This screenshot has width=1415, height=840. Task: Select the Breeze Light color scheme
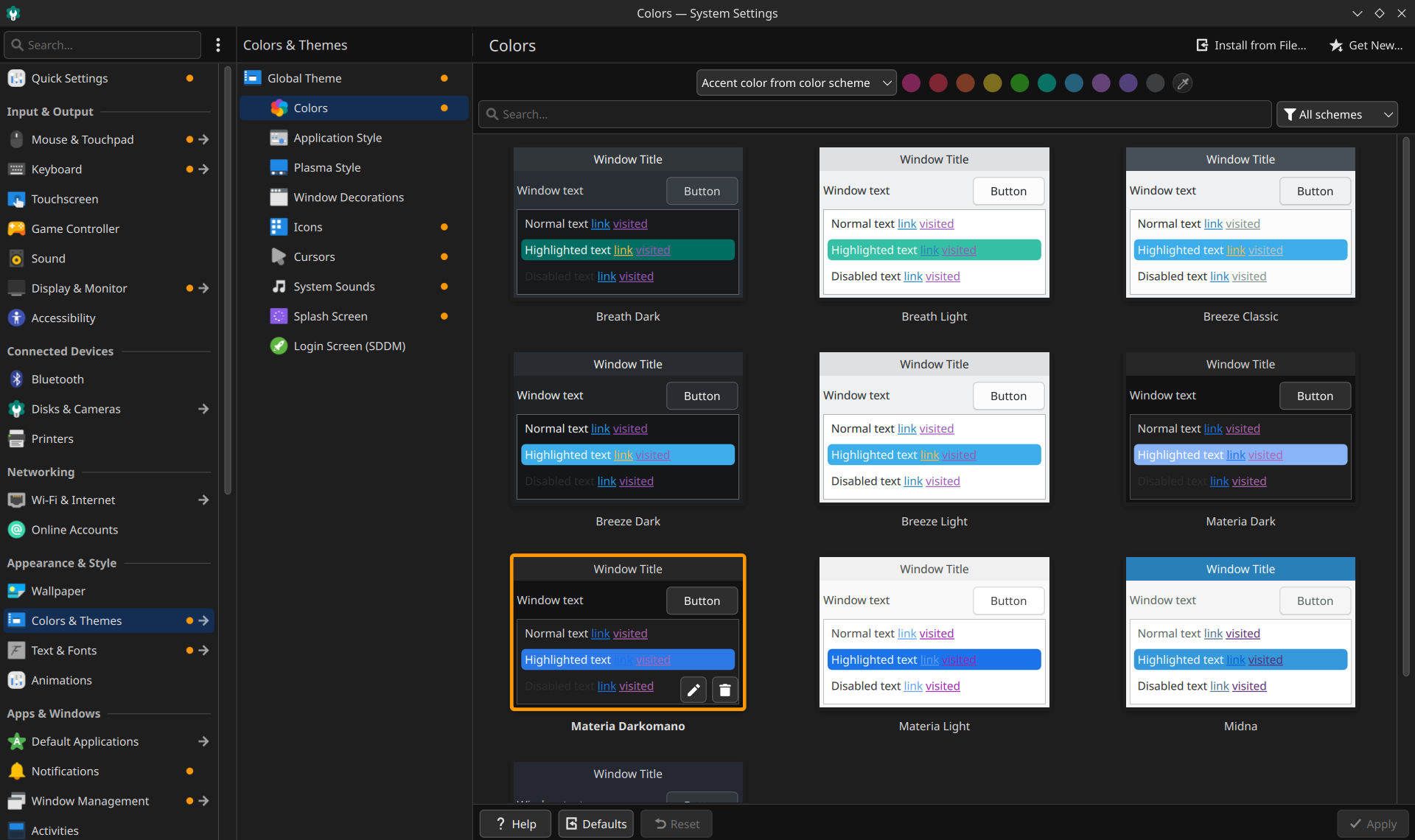pyautogui.click(x=934, y=428)
